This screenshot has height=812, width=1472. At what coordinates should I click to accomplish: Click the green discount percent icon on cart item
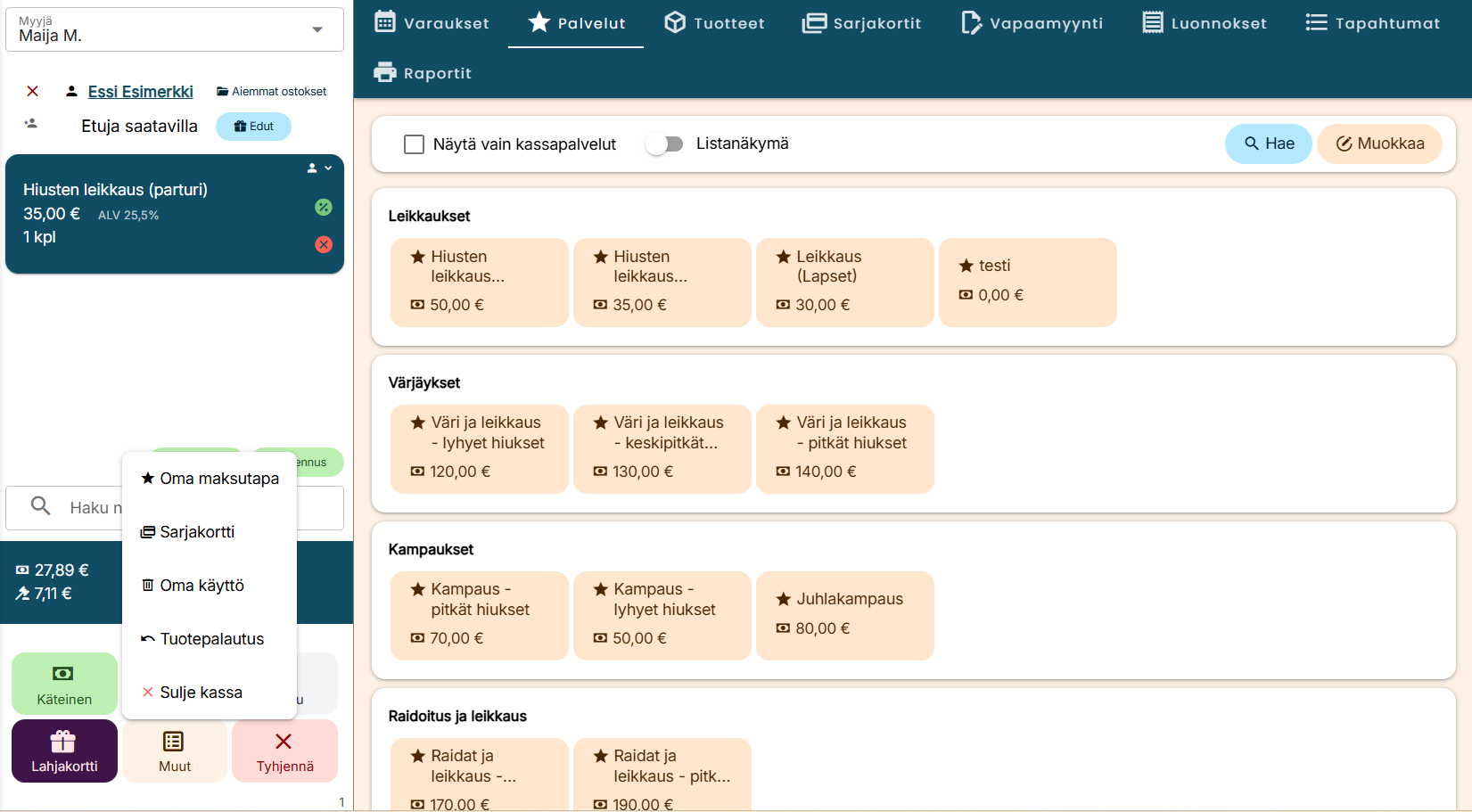point(324,207)
